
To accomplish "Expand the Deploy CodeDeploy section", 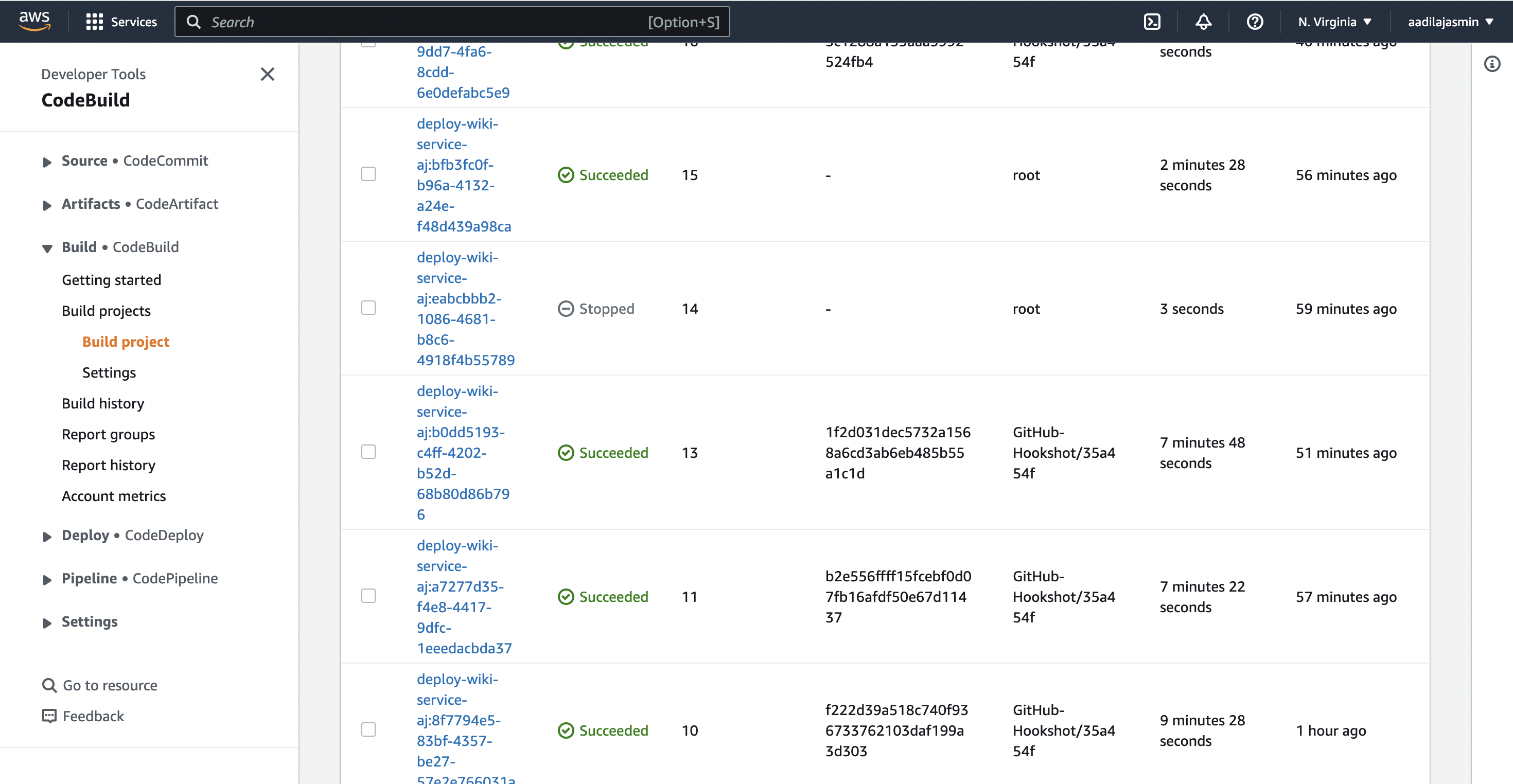I will pos(47,536).
